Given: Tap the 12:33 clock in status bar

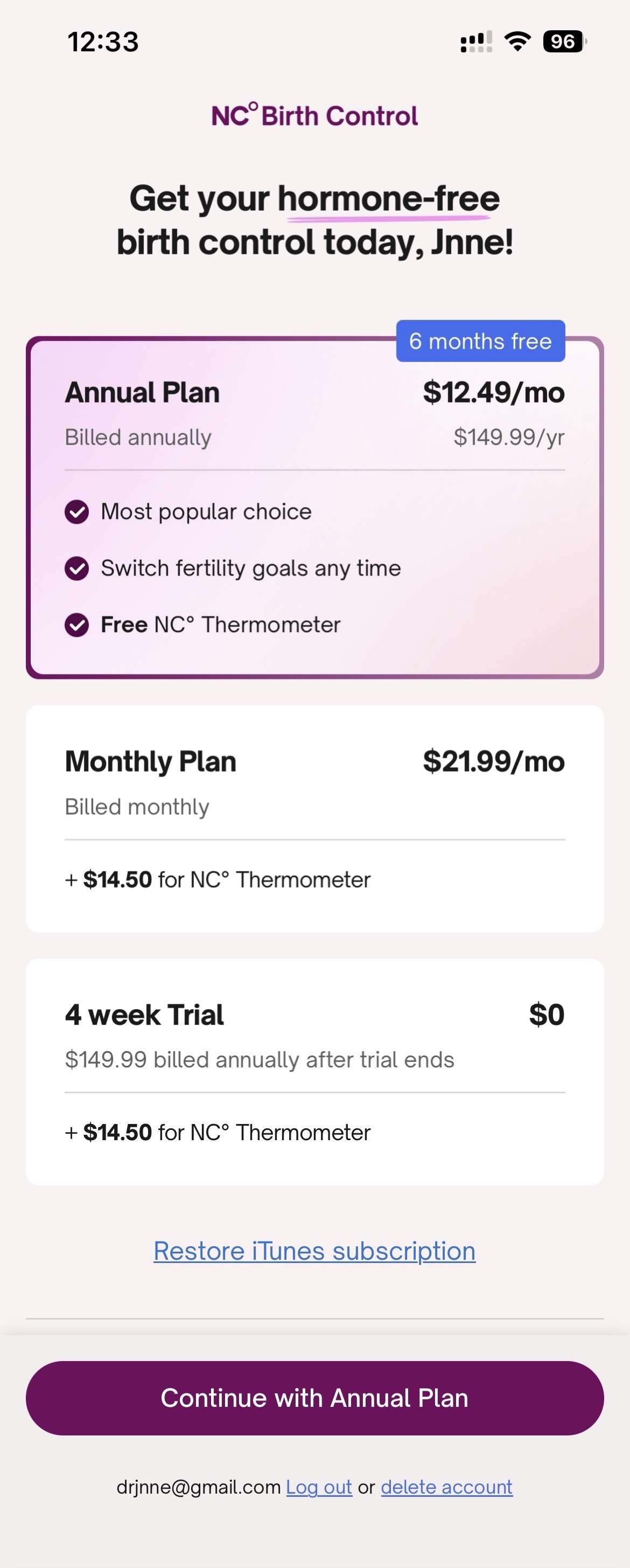Looking at the screenshot, I should click(103, 42).
